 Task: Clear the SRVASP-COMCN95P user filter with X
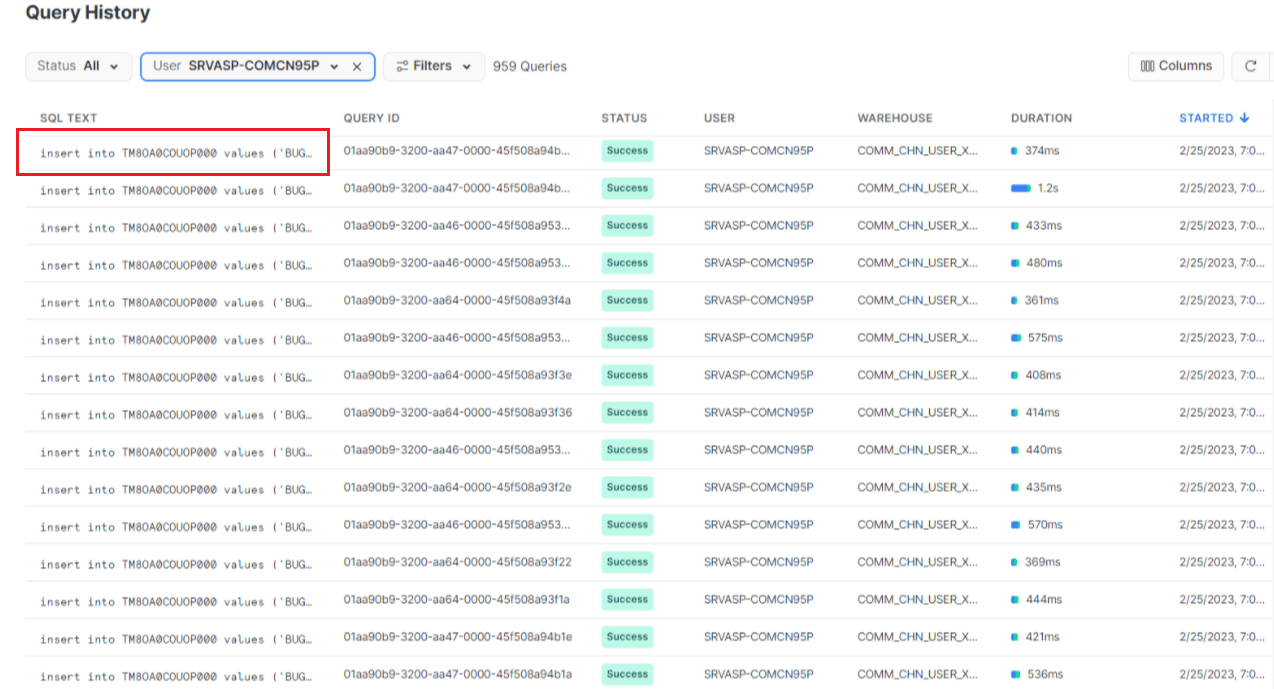click(x=357, y=66)
